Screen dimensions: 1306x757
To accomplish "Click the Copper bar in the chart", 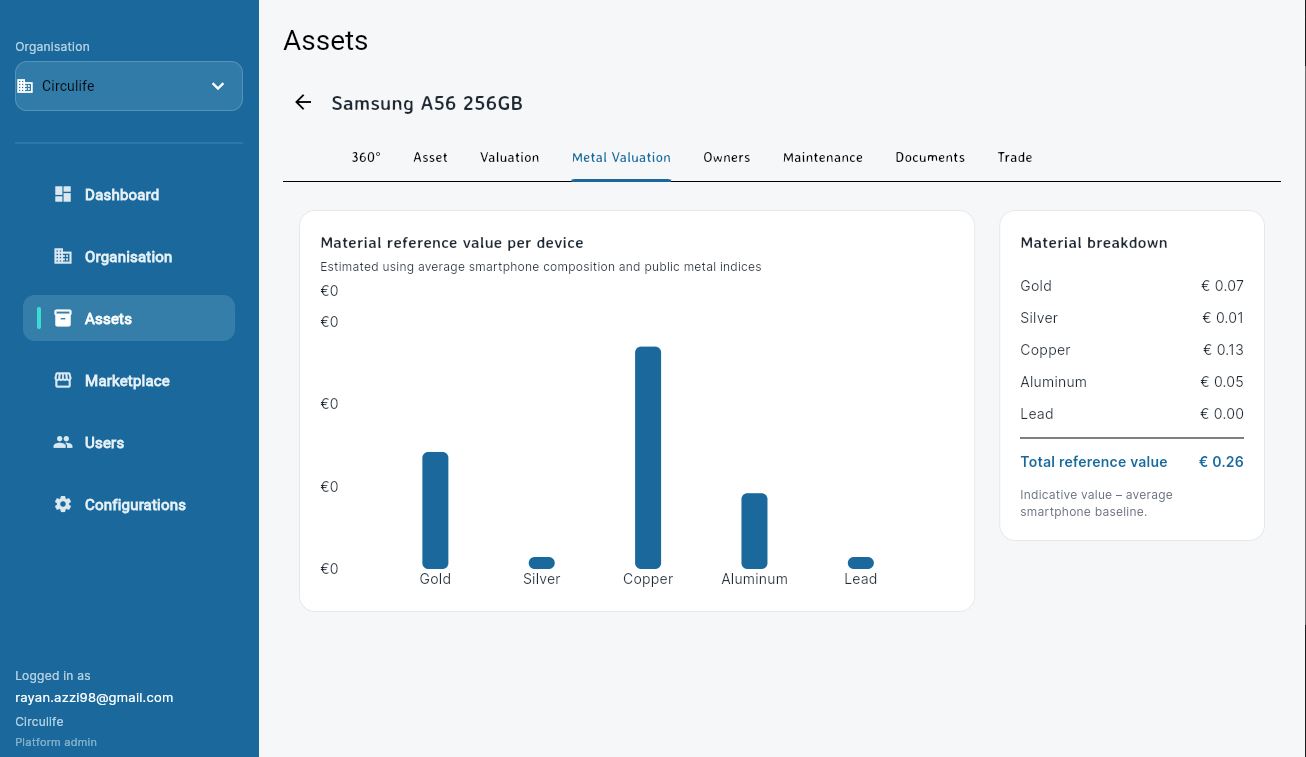I will coord(647,455).
